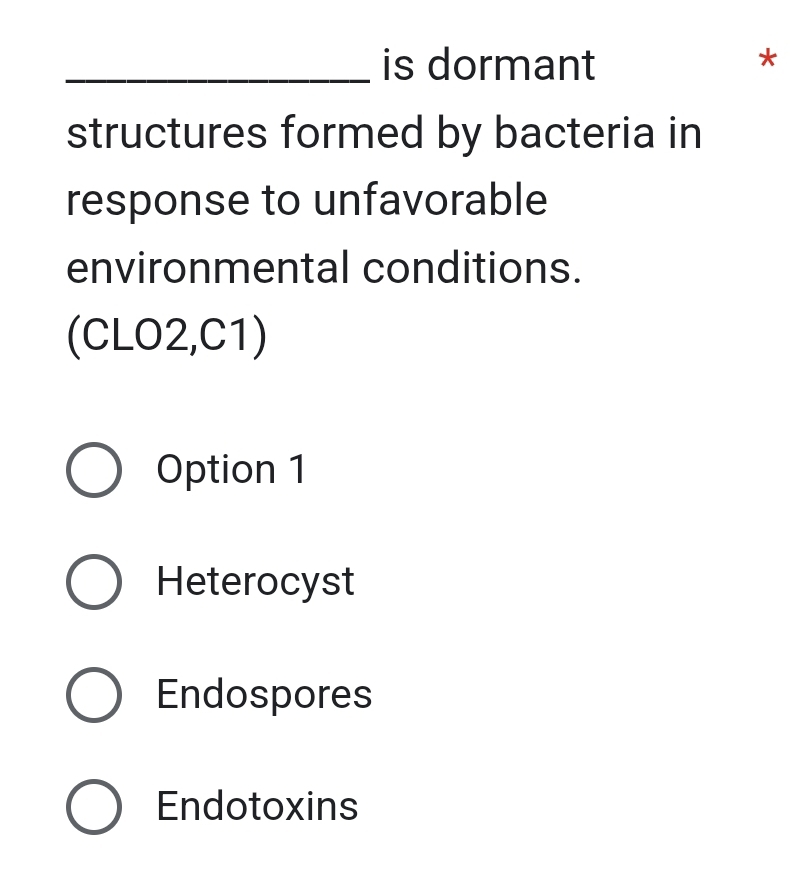Image resolution: width=790 pixels, height=892 pixels.
Task: Pick the Endospores radio button
Action: pos(95,695)
